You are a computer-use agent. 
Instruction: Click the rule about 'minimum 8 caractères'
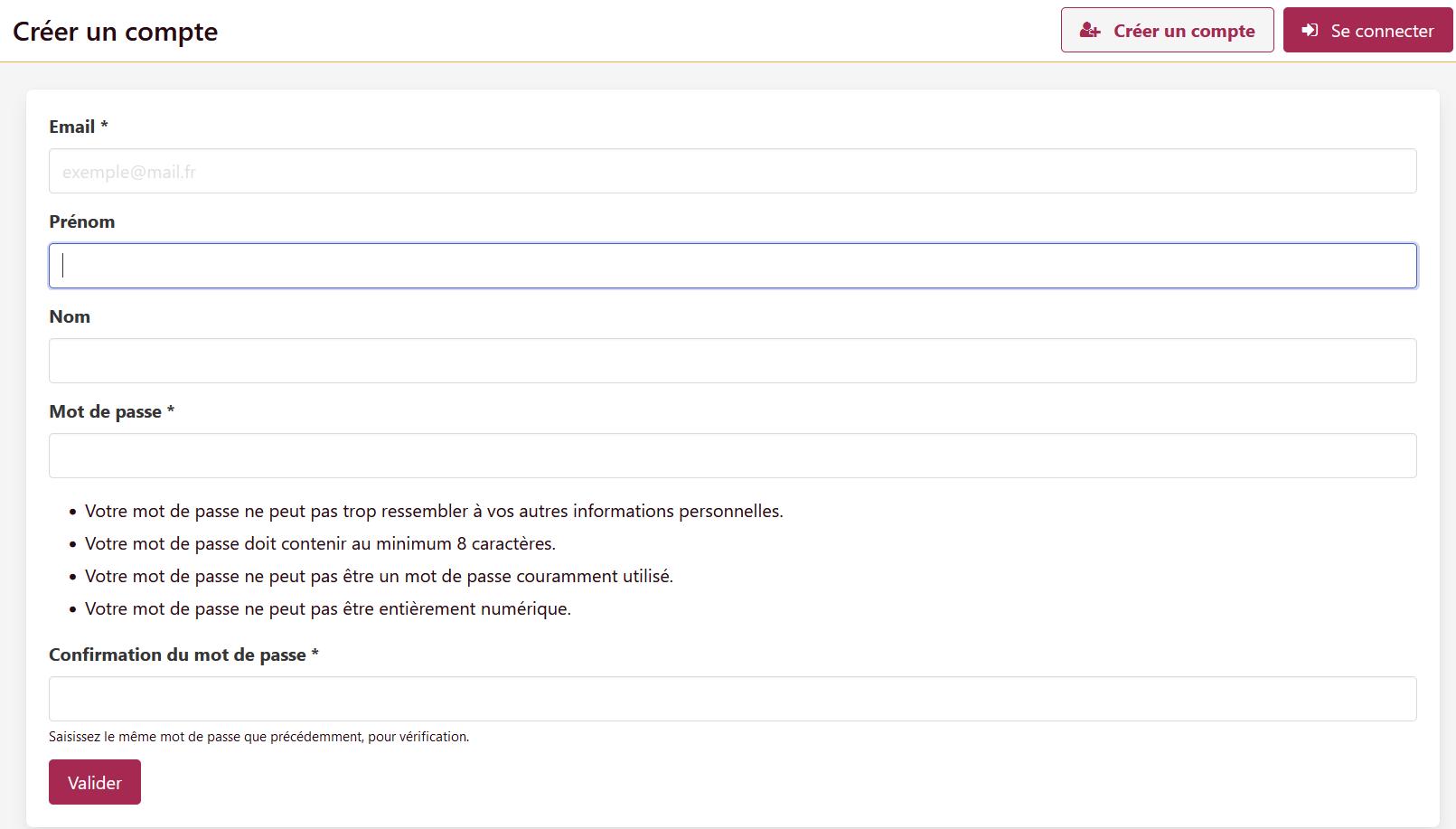320,543
